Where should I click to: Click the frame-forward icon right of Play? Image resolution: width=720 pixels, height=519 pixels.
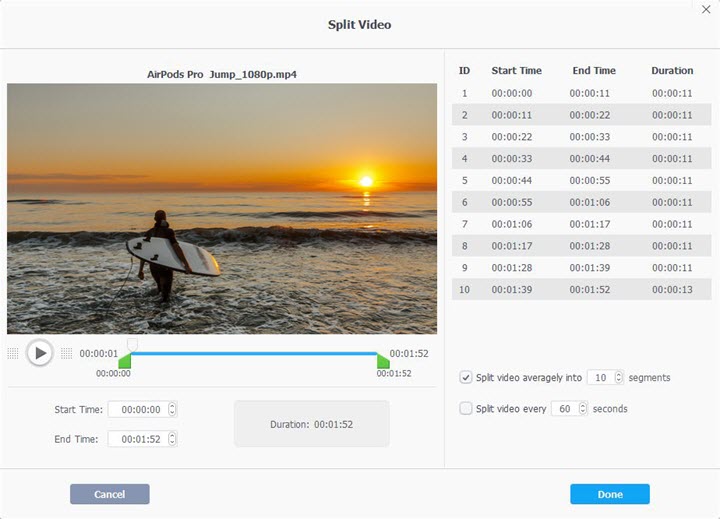pos(67,353)
